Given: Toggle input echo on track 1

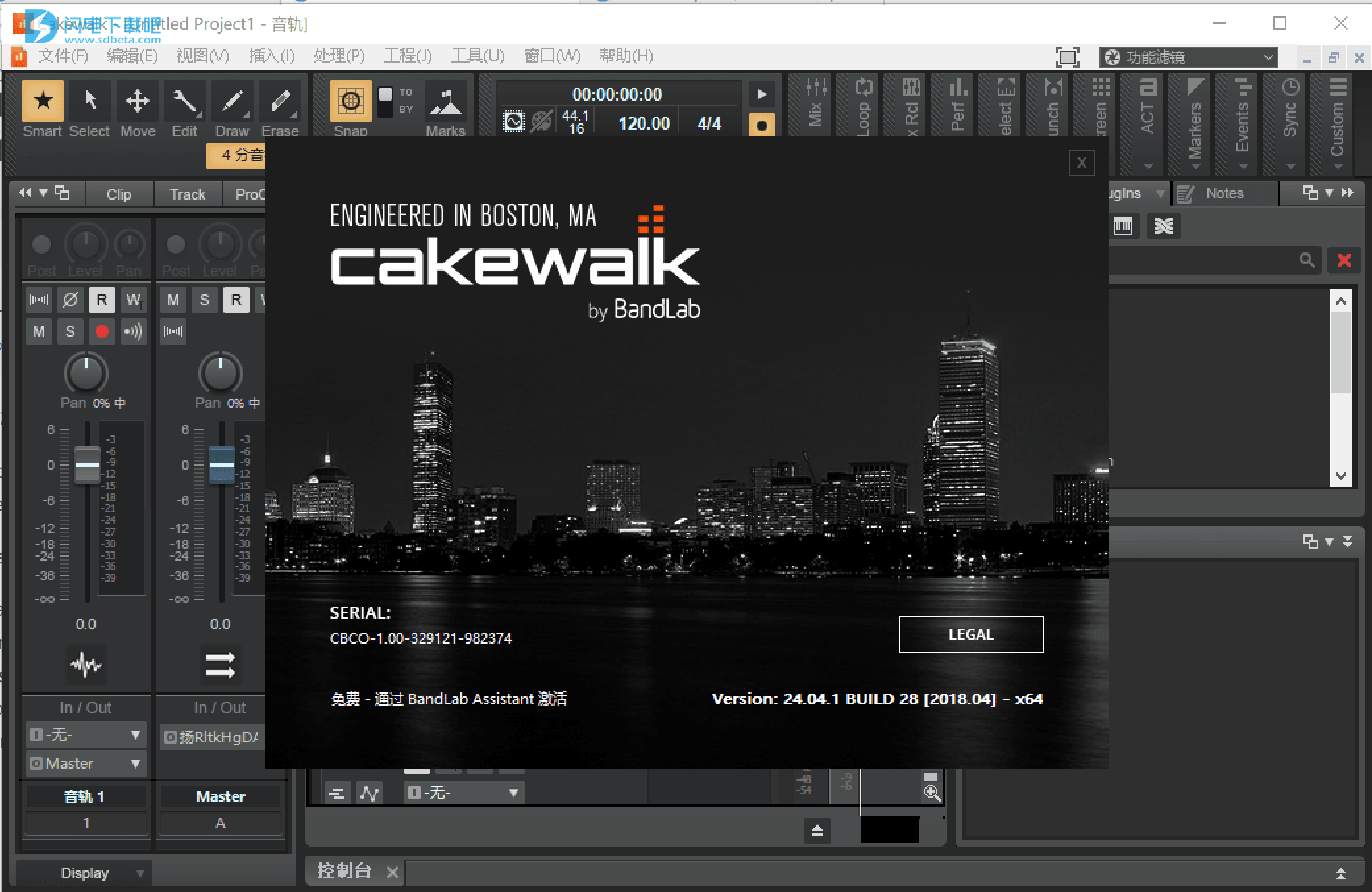Looking at the screenshot, I should click(134, 332).
